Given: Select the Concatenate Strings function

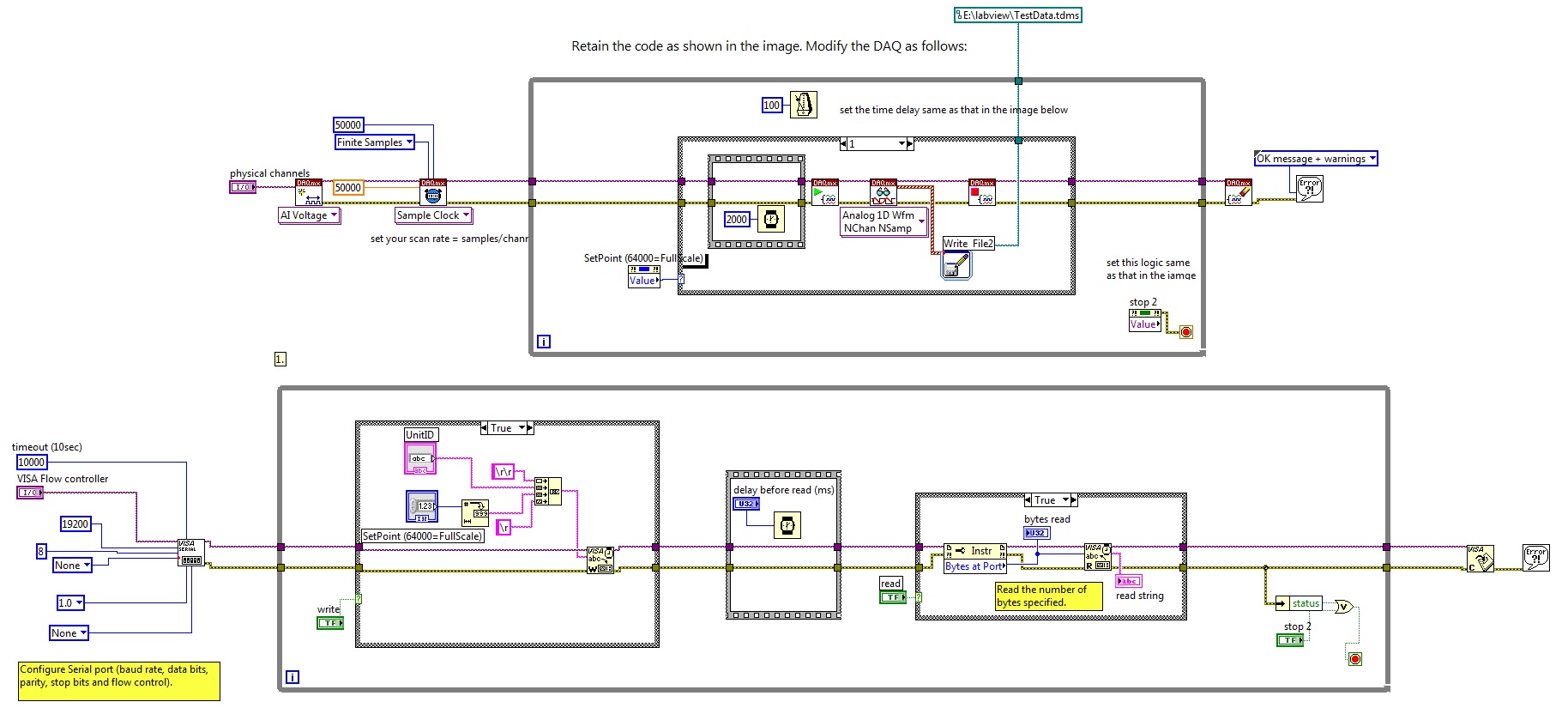Looking at the screenshot, I should [x=548, y=491].
